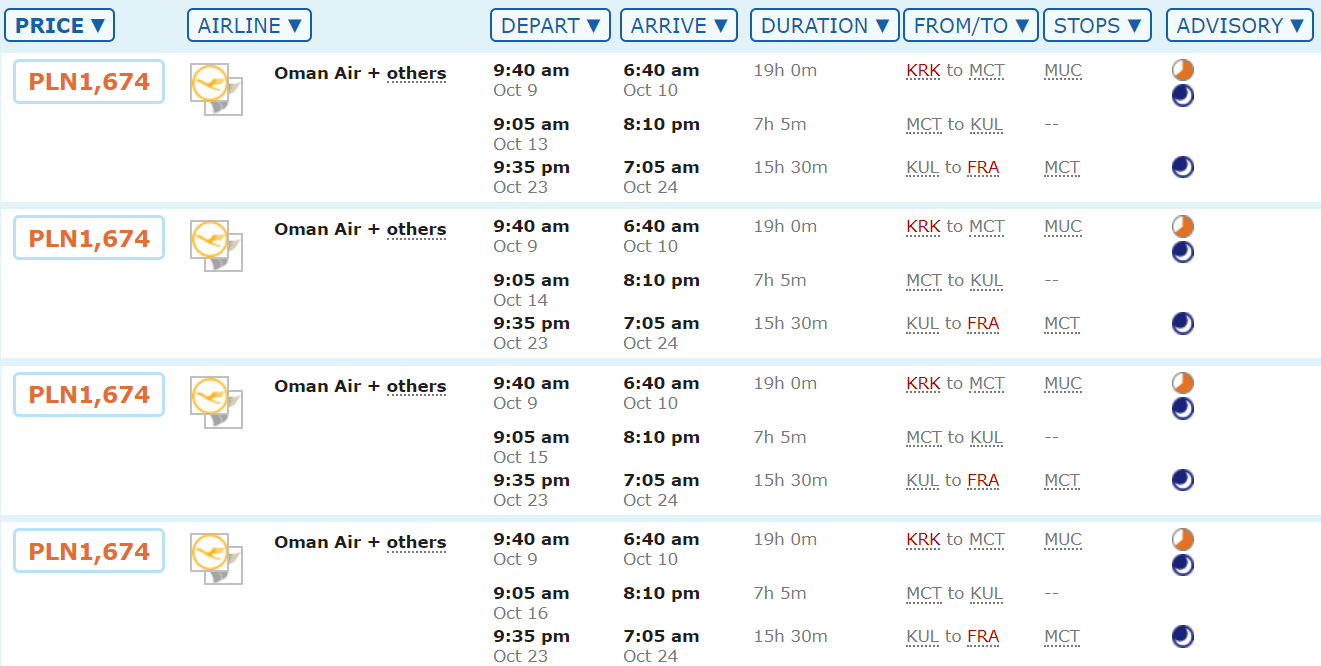The image size is (1321, 666).
Task: Click the orange long layover advisory icon in first result
Action: coord(1183,70)
